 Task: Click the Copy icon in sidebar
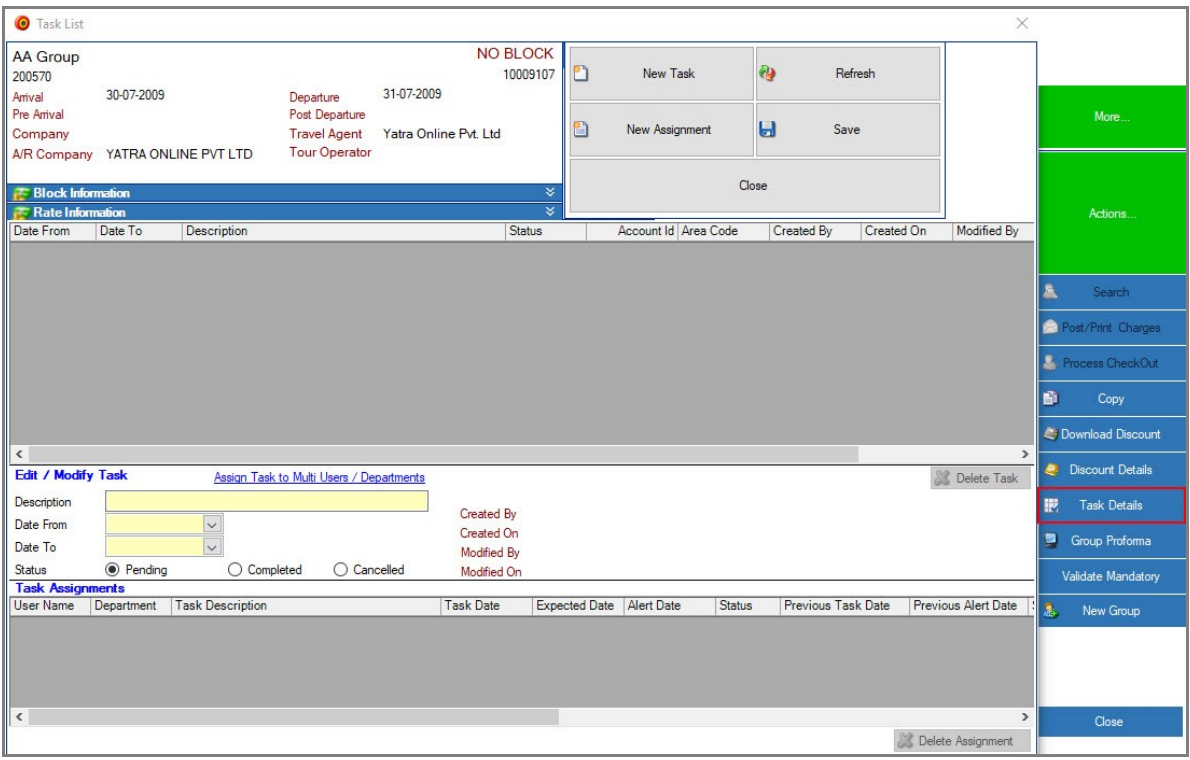1051,399
